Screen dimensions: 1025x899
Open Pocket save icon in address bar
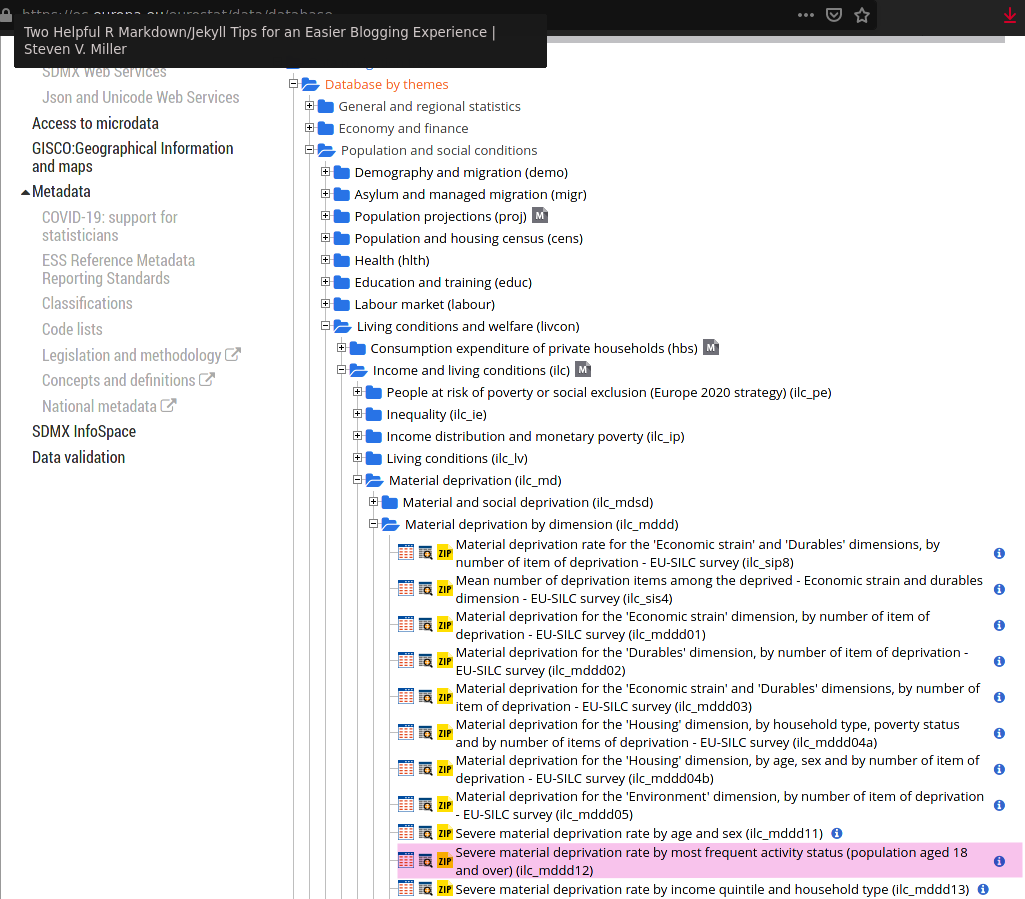(833, 15)
